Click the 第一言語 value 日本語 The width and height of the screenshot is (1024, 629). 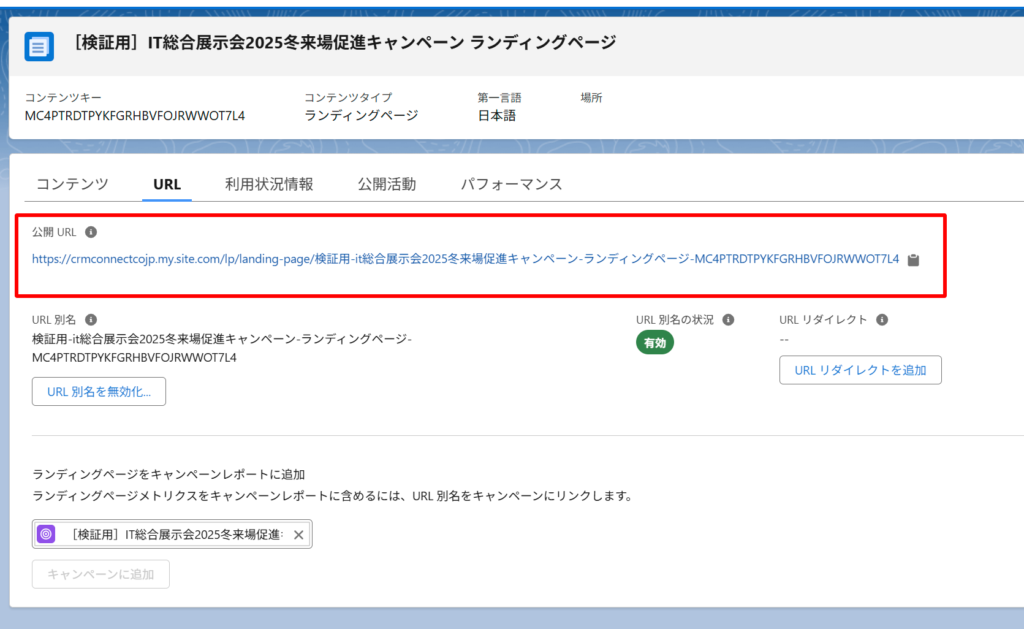pos(496,116)
